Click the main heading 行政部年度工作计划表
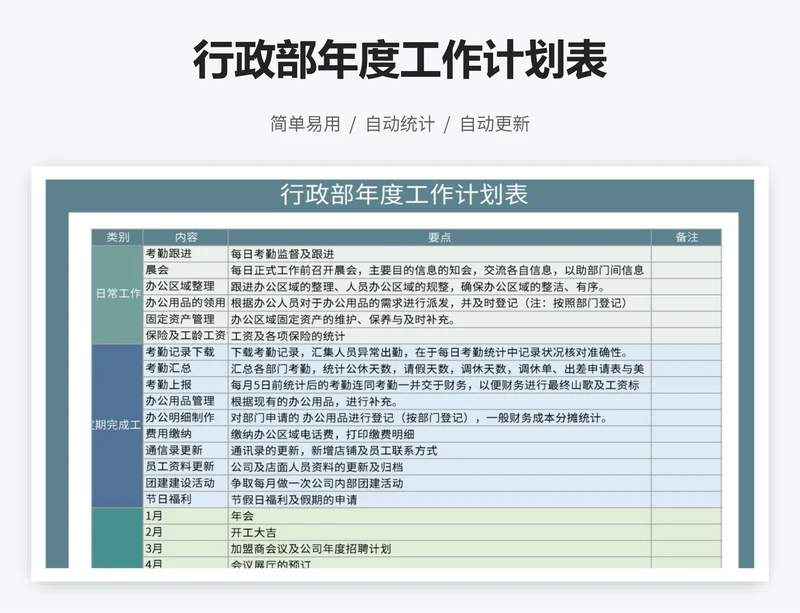The height and width of the screenshot is (613, 800). (400, 60)
